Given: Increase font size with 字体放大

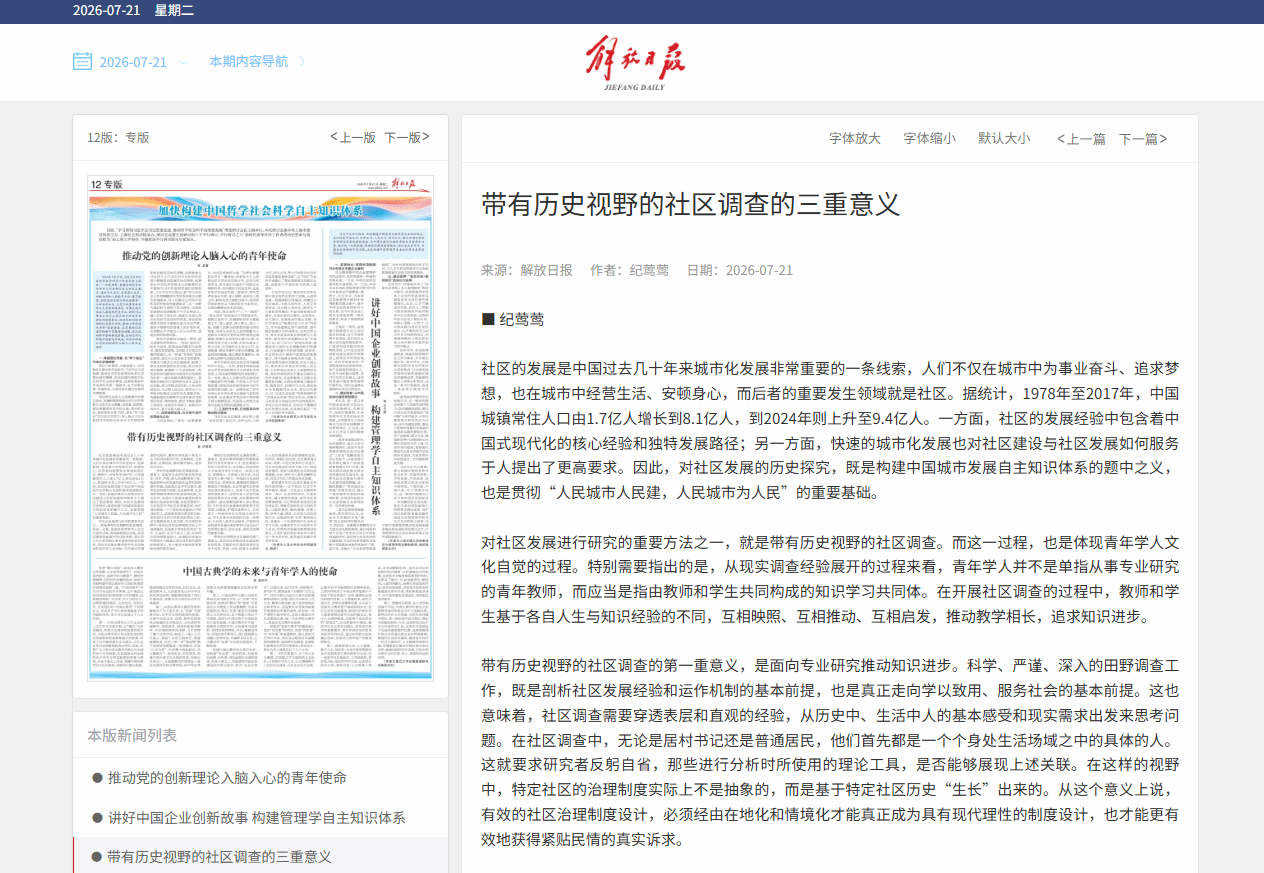Looking at the screenshot, I should click(x=855, y=138).
